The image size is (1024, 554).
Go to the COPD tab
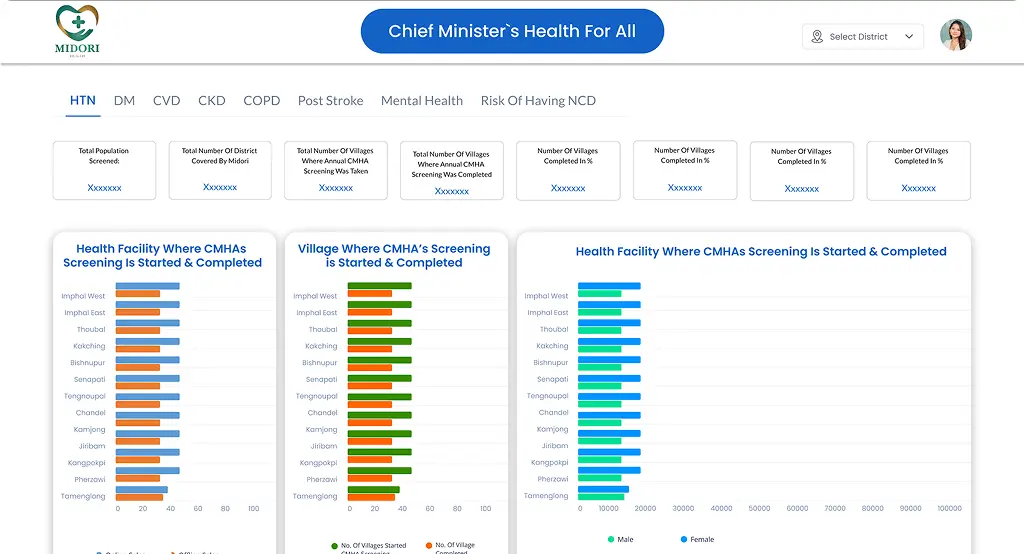tap(261, 101)
